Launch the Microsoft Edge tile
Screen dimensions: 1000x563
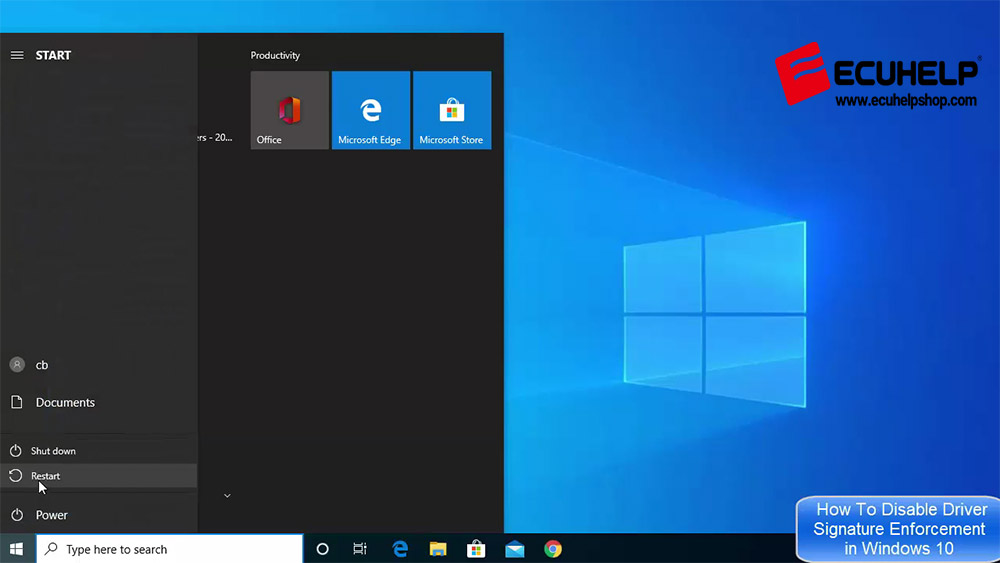[x=371, y=110]
